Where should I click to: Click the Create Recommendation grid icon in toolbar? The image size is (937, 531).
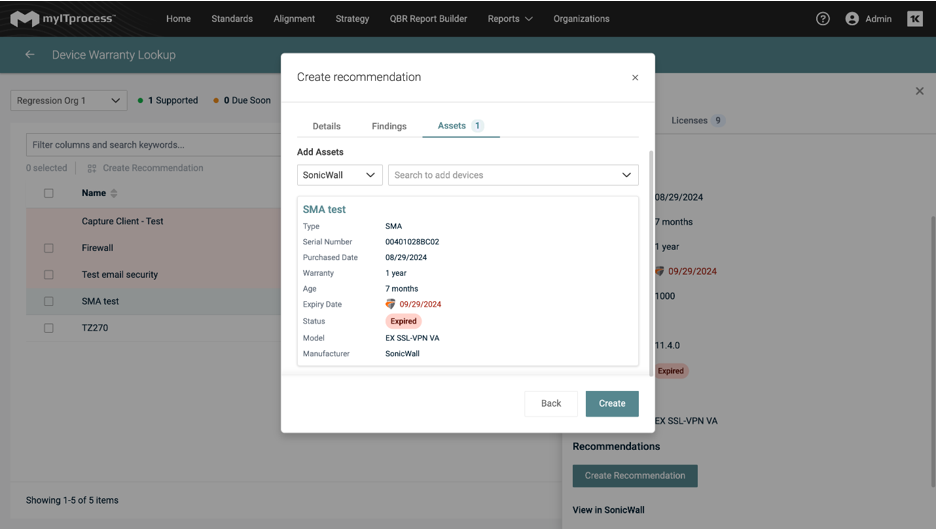[x=91, y=168]
